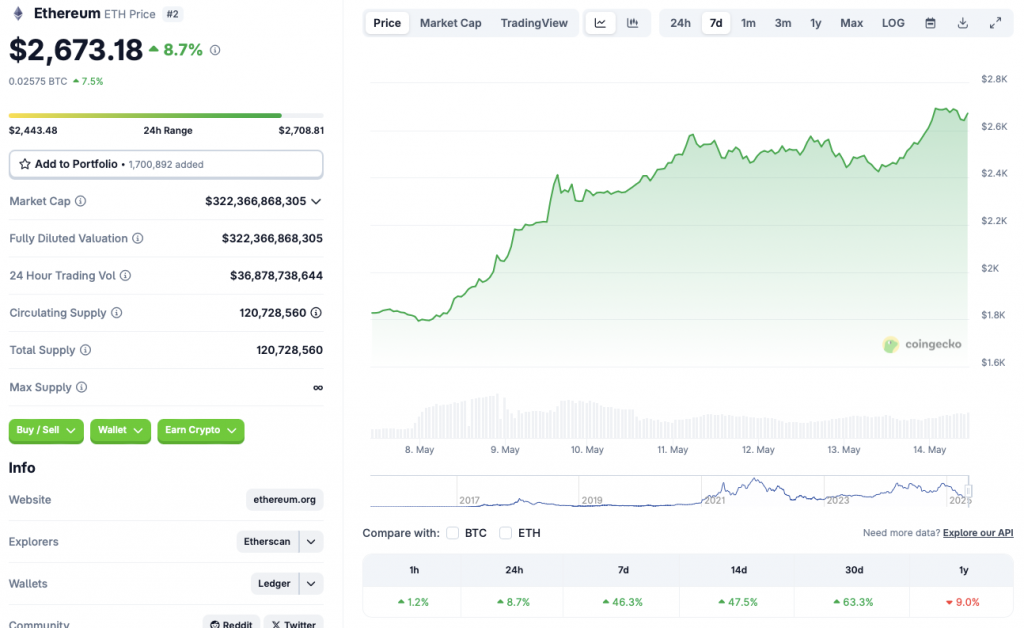The height and width of the screenshot is (628, 1024).
Task: Switch to line chart view icon
Action: (x=600, y=23)
